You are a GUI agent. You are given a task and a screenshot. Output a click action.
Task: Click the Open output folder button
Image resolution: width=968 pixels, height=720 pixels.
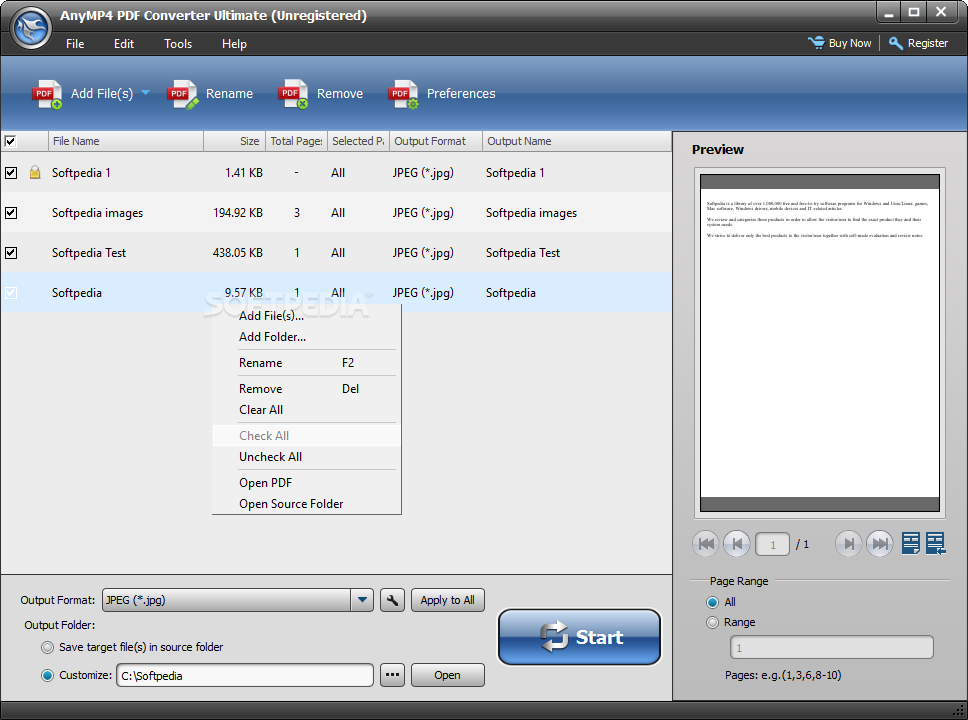[448, 675]
